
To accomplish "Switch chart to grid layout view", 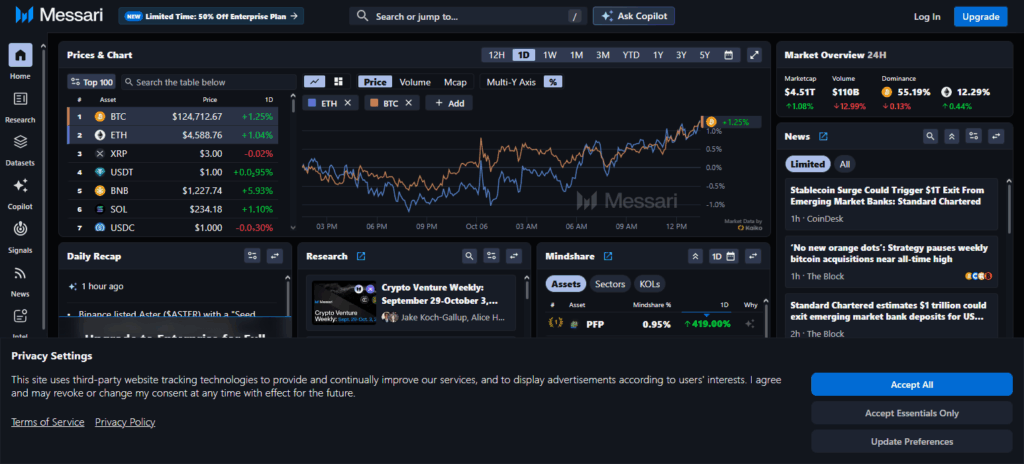I will (x=338, y=82).
